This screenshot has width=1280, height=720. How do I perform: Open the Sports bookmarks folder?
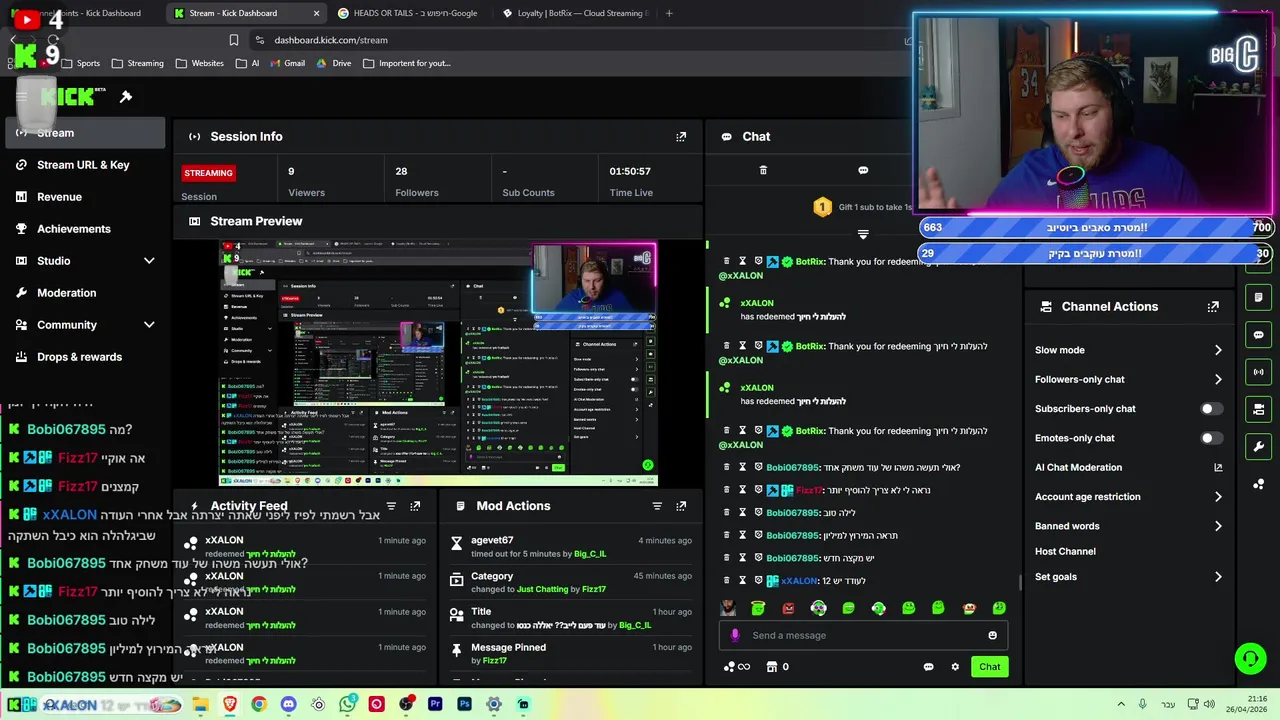click(x=81, y=63)
